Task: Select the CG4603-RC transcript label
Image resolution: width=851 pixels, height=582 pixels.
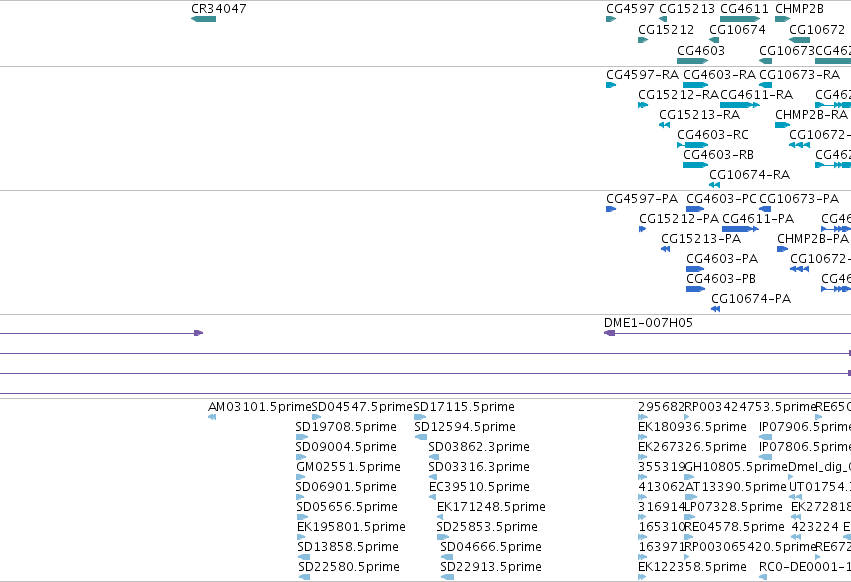Action: (x=713, y=135)
